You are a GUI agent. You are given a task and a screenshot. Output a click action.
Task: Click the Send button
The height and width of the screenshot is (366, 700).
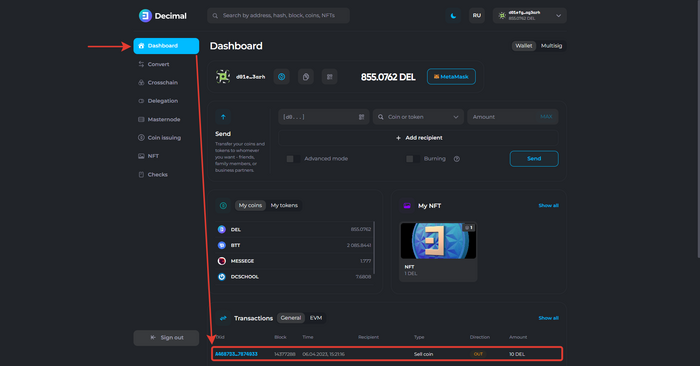point(534,159)
